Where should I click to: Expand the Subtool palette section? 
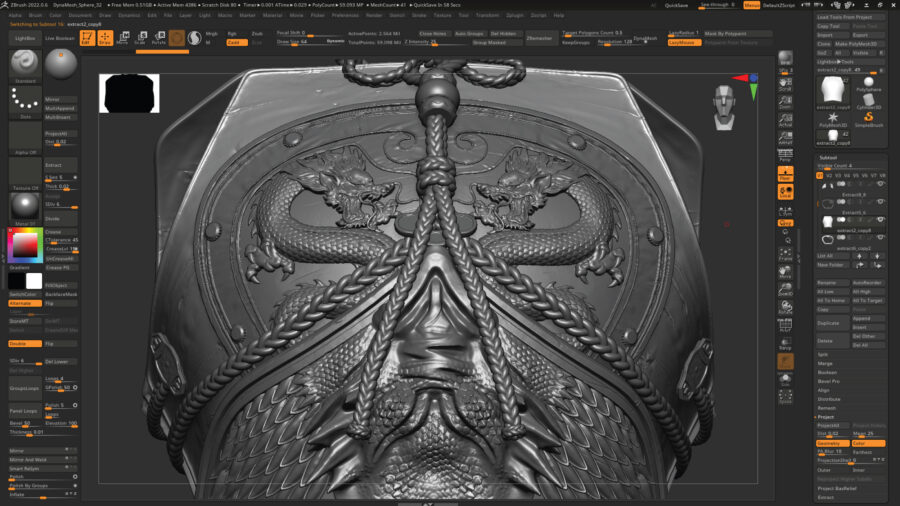[828, 158]
